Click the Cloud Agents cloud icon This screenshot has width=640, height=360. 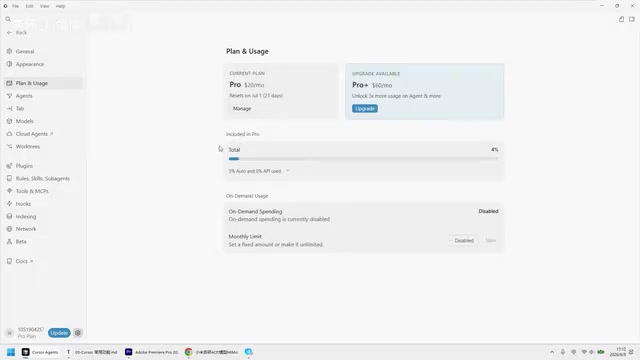click(9, 134)
